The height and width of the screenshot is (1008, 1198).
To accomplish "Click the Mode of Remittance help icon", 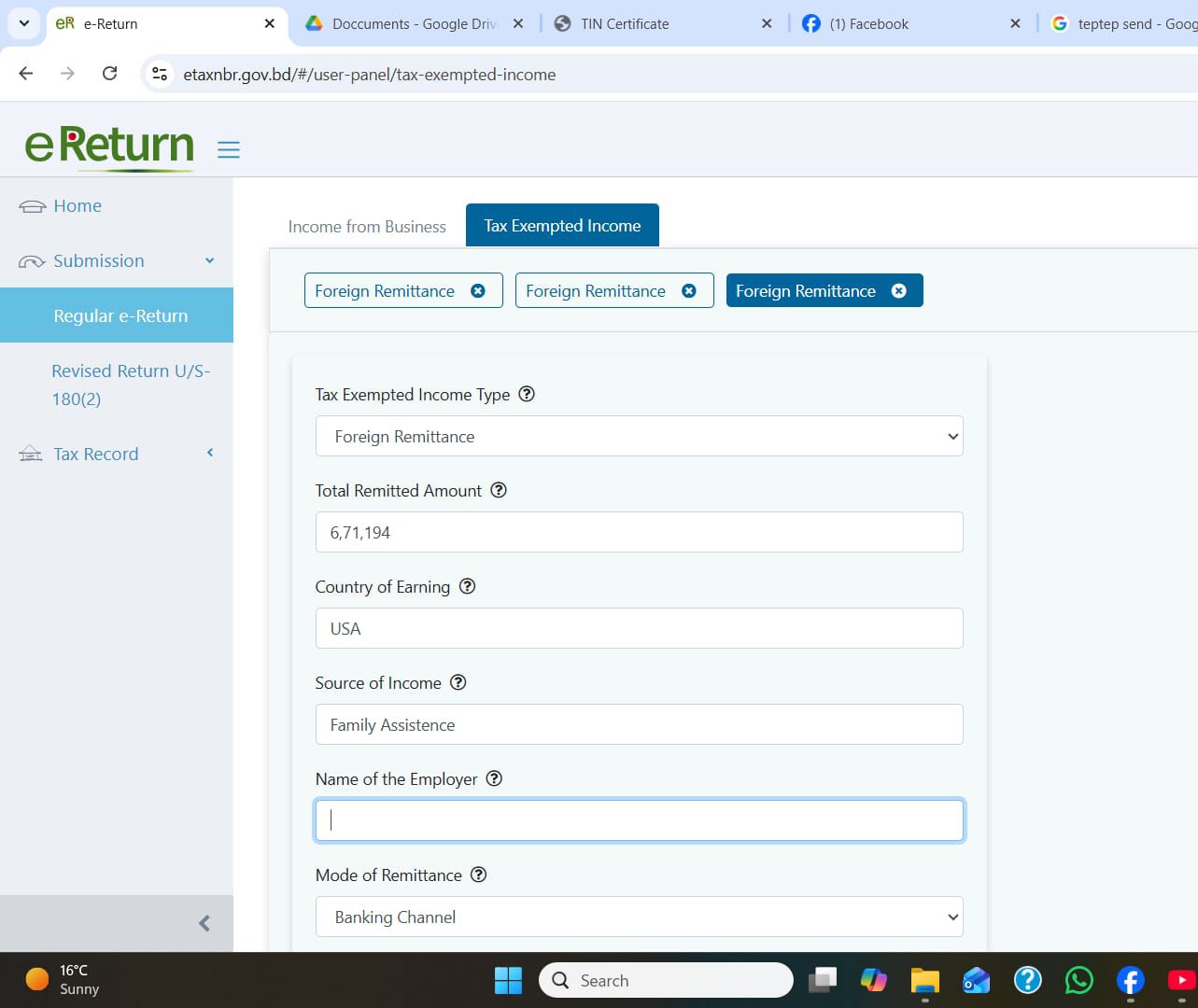I will [x=479, y=875].
